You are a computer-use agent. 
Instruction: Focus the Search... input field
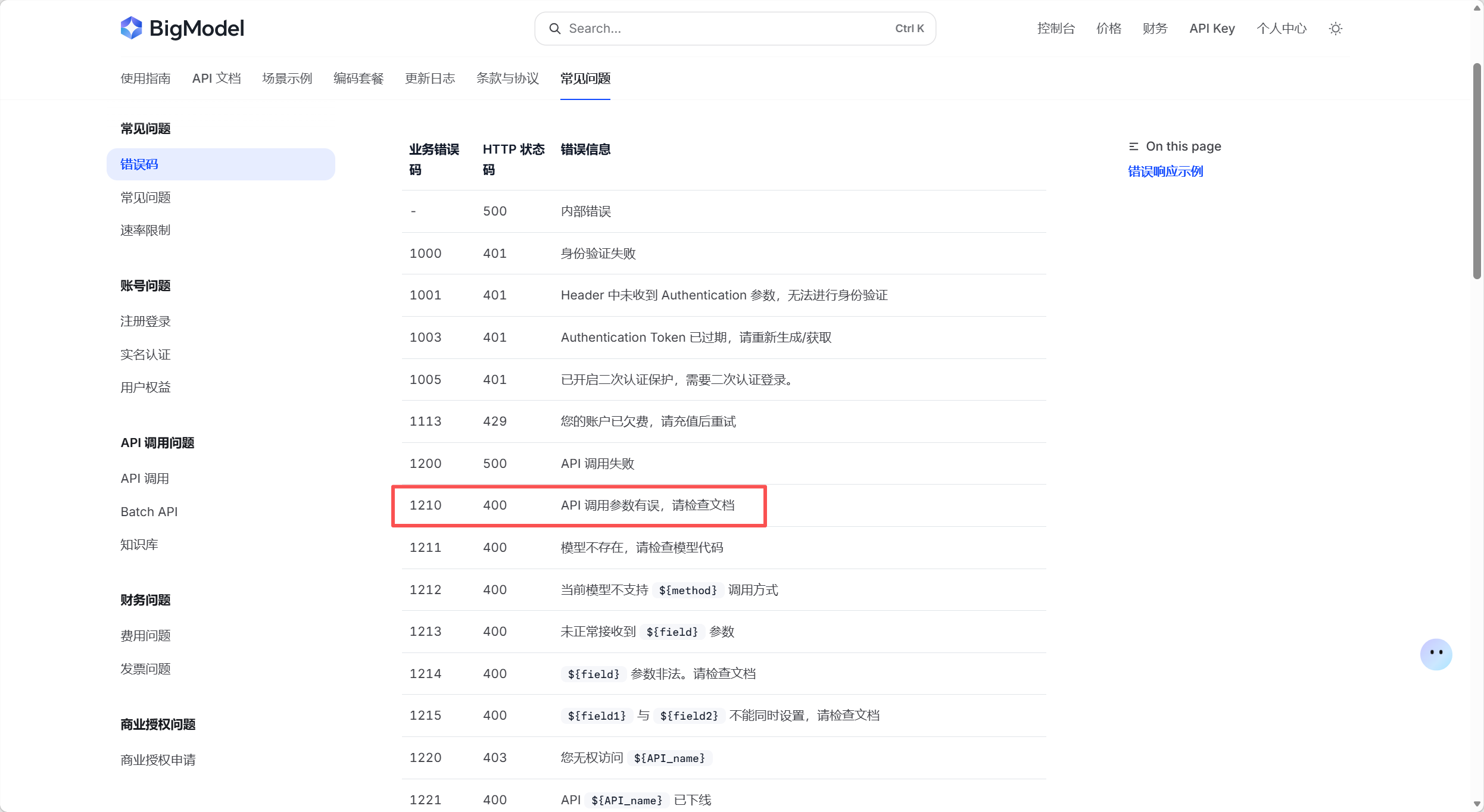(x=735, y=29)
